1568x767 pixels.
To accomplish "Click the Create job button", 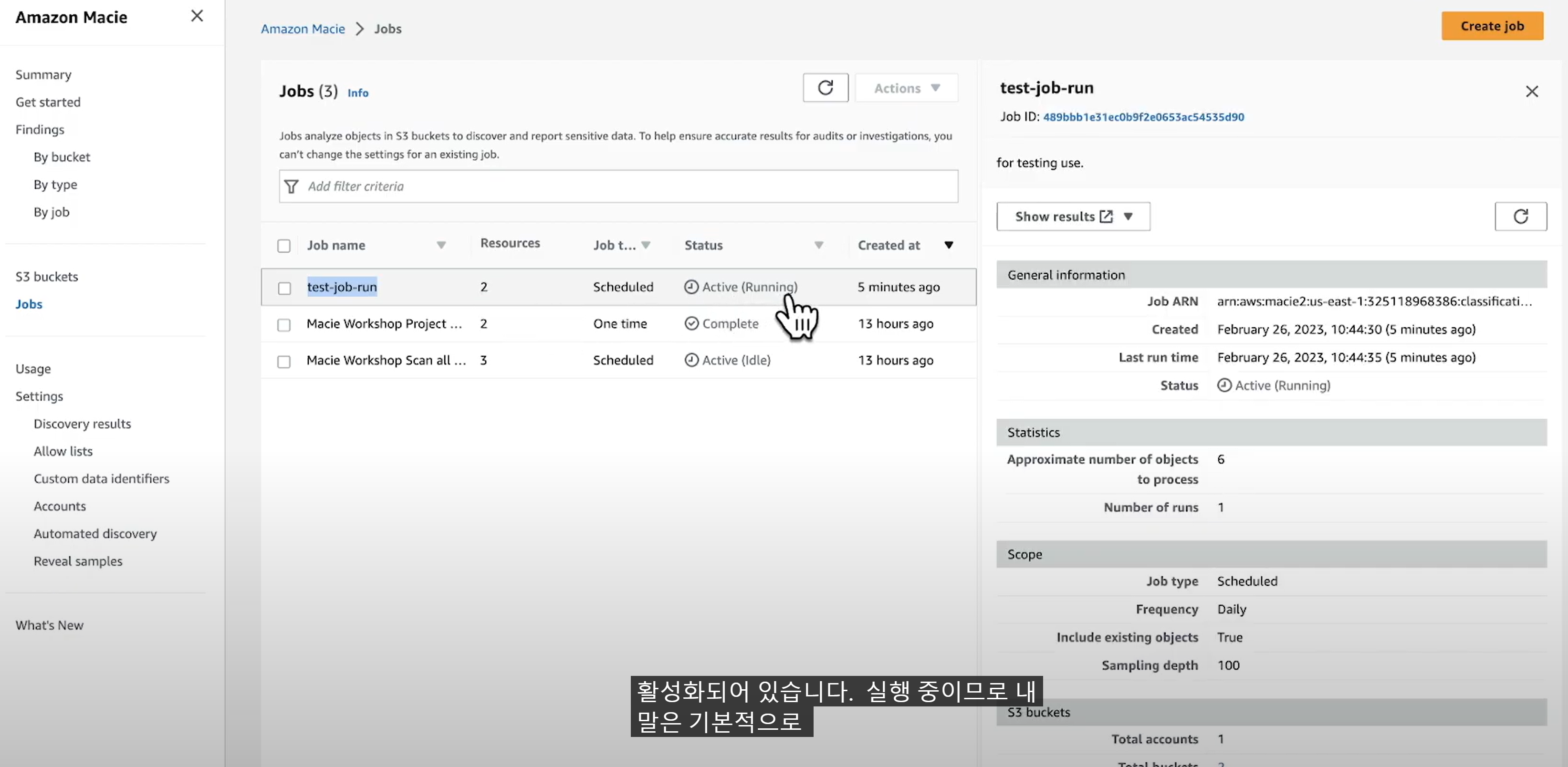I will point(1491,26).
